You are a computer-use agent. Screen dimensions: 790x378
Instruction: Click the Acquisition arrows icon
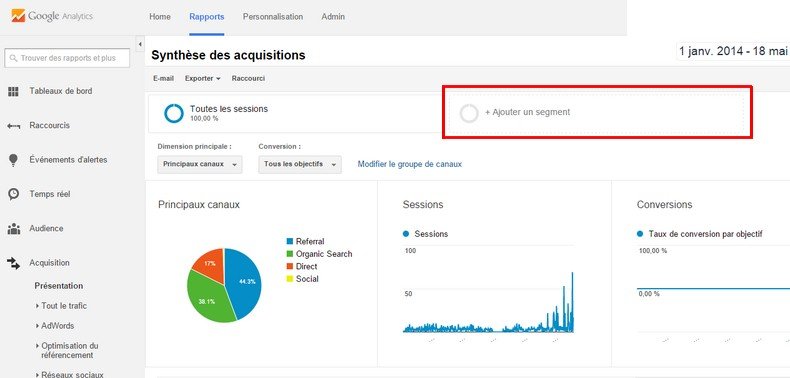point(13,263)
